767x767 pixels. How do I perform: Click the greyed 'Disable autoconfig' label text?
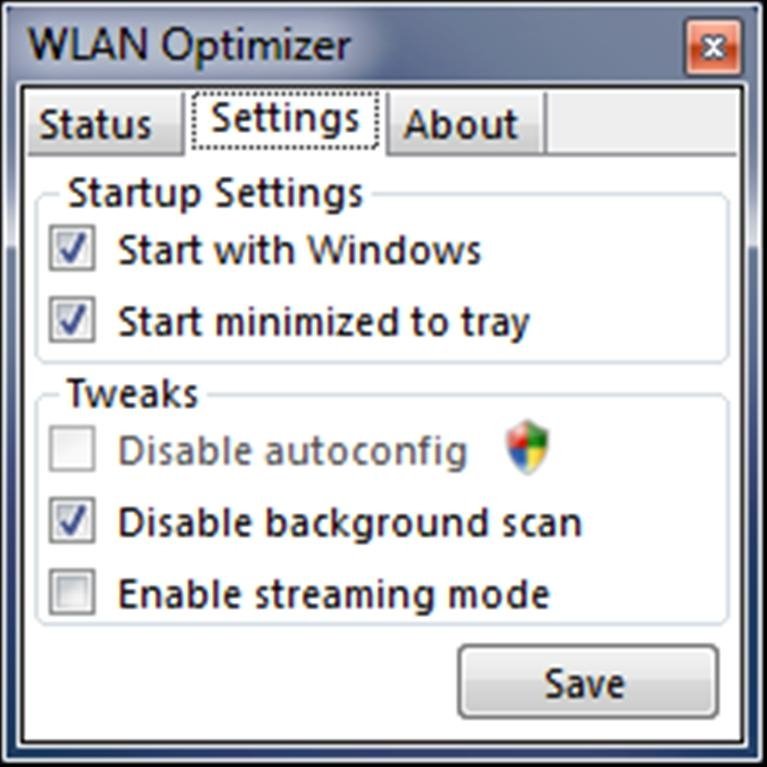click(x=293, y=451)
